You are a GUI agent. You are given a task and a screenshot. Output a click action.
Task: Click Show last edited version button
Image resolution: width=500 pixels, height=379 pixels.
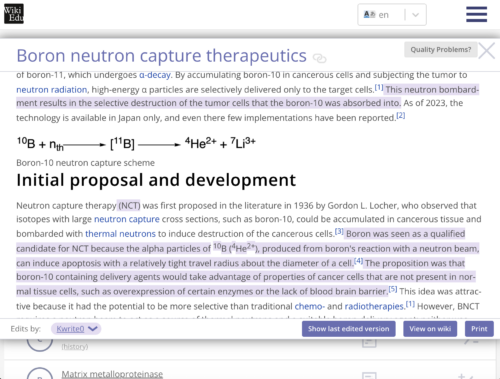click(349, 329)
